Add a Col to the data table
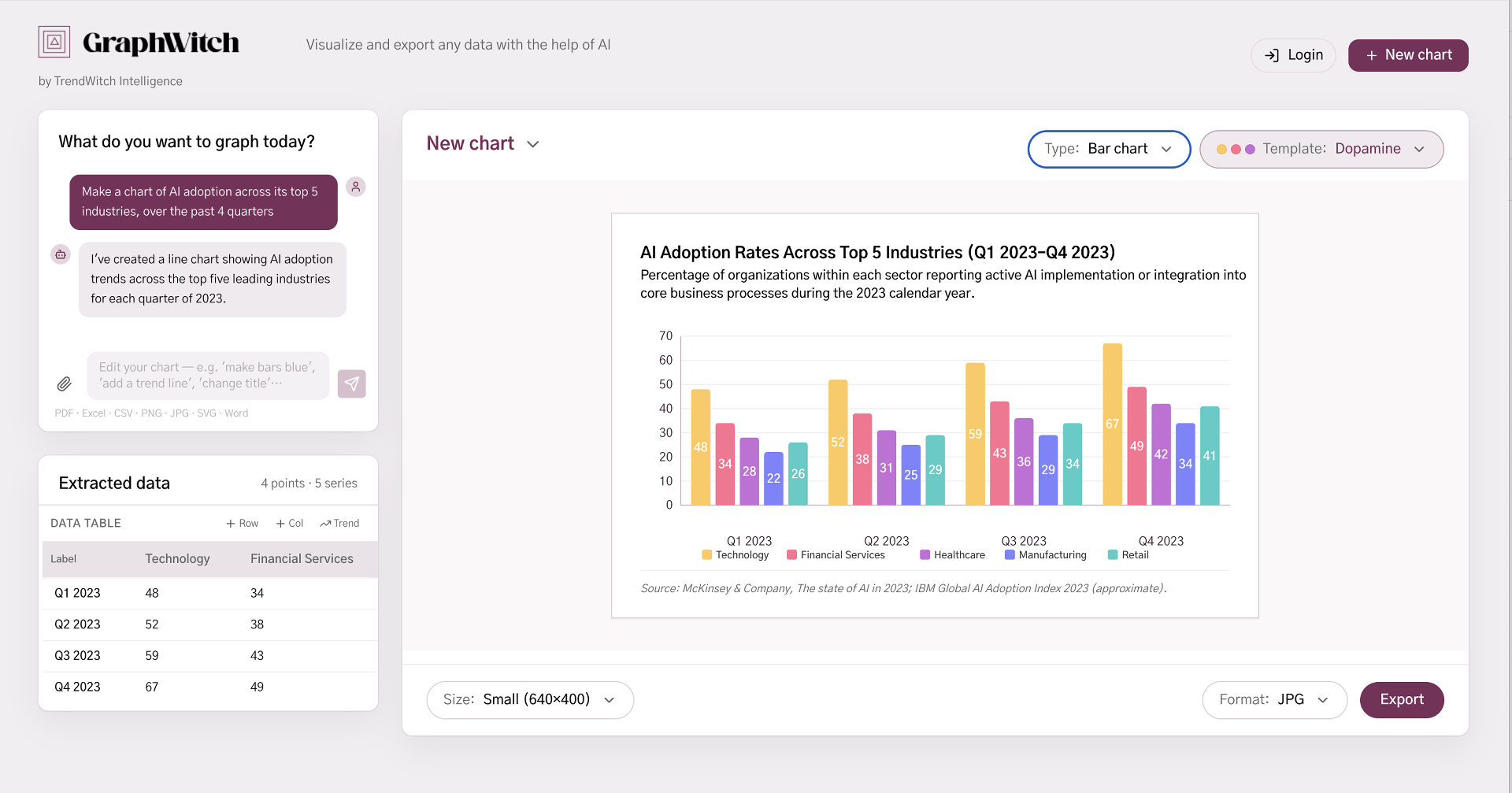 290,523
